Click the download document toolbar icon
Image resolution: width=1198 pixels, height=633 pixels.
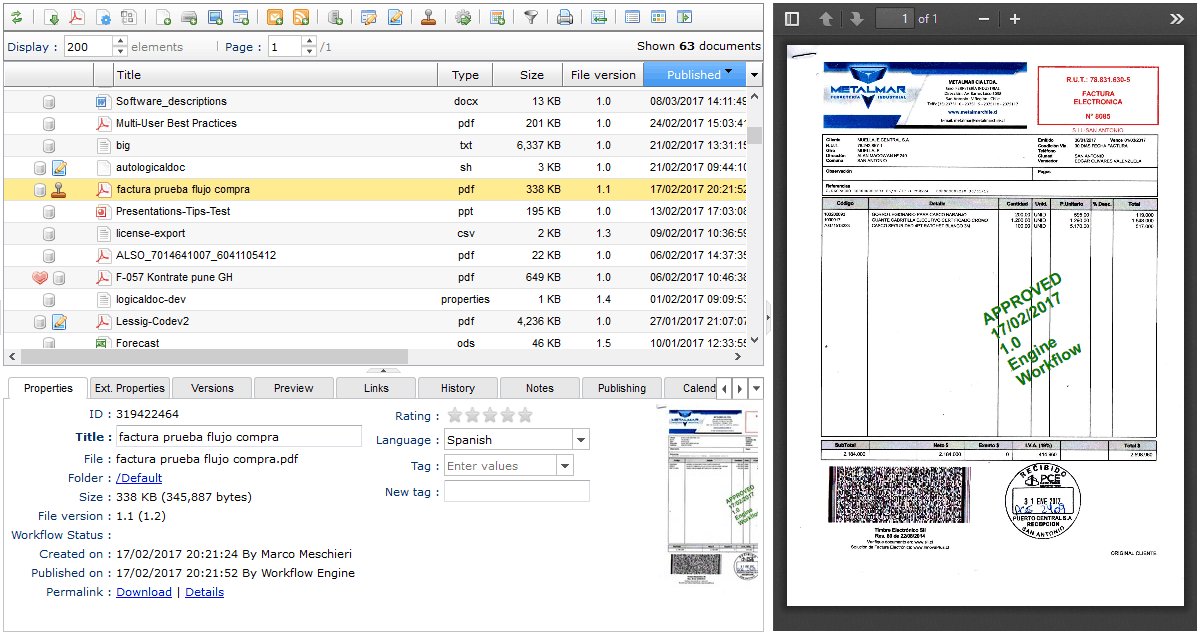point(51,17)
